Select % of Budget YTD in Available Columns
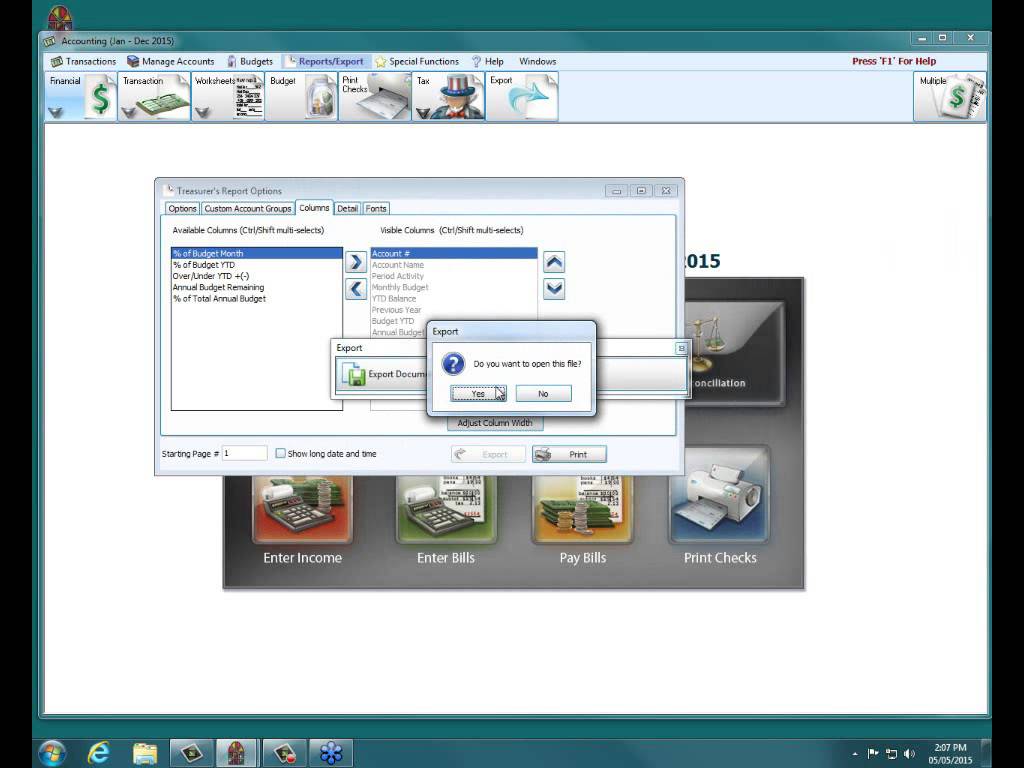Viewport: 1024px width, 768px height. [206, 264]
